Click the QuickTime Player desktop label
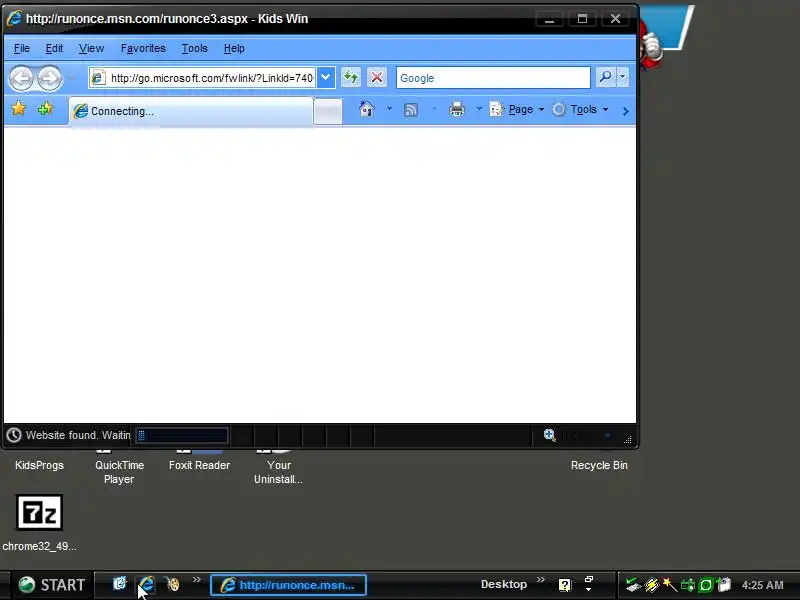Screen dimensions: 800x600 [119, 472]
